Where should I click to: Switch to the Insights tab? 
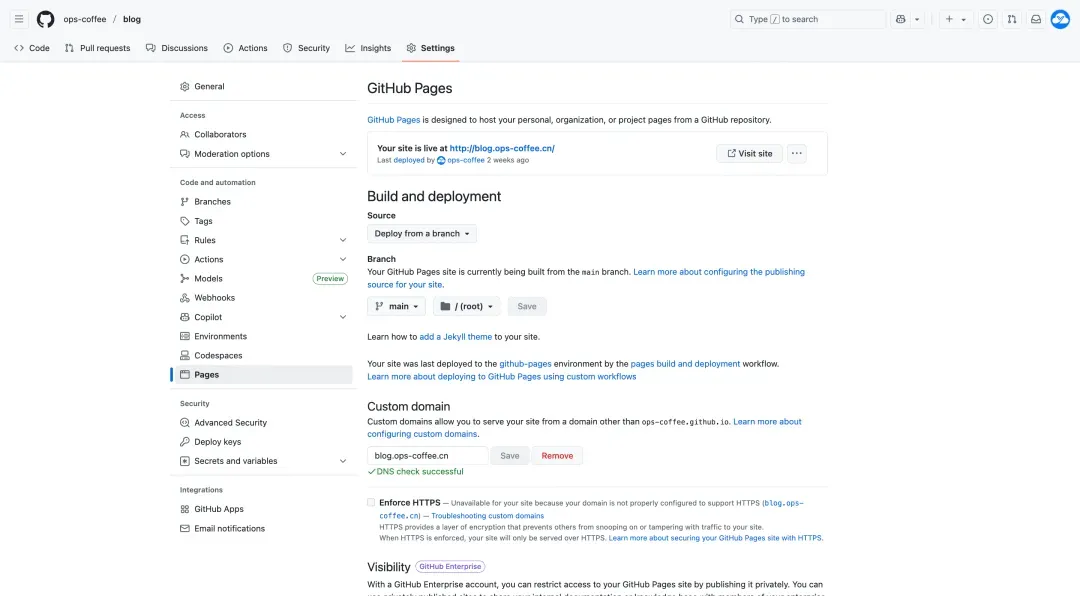[x=368, y=48]
